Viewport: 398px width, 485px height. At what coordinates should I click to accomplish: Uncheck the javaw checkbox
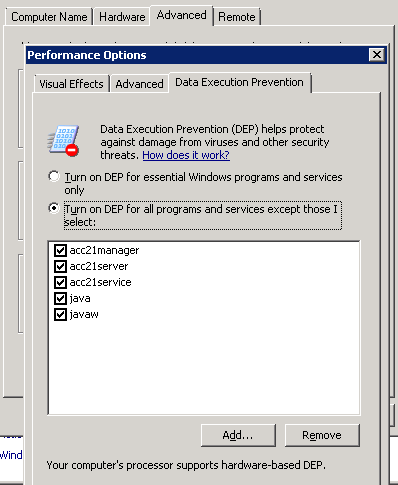(60, 314)
